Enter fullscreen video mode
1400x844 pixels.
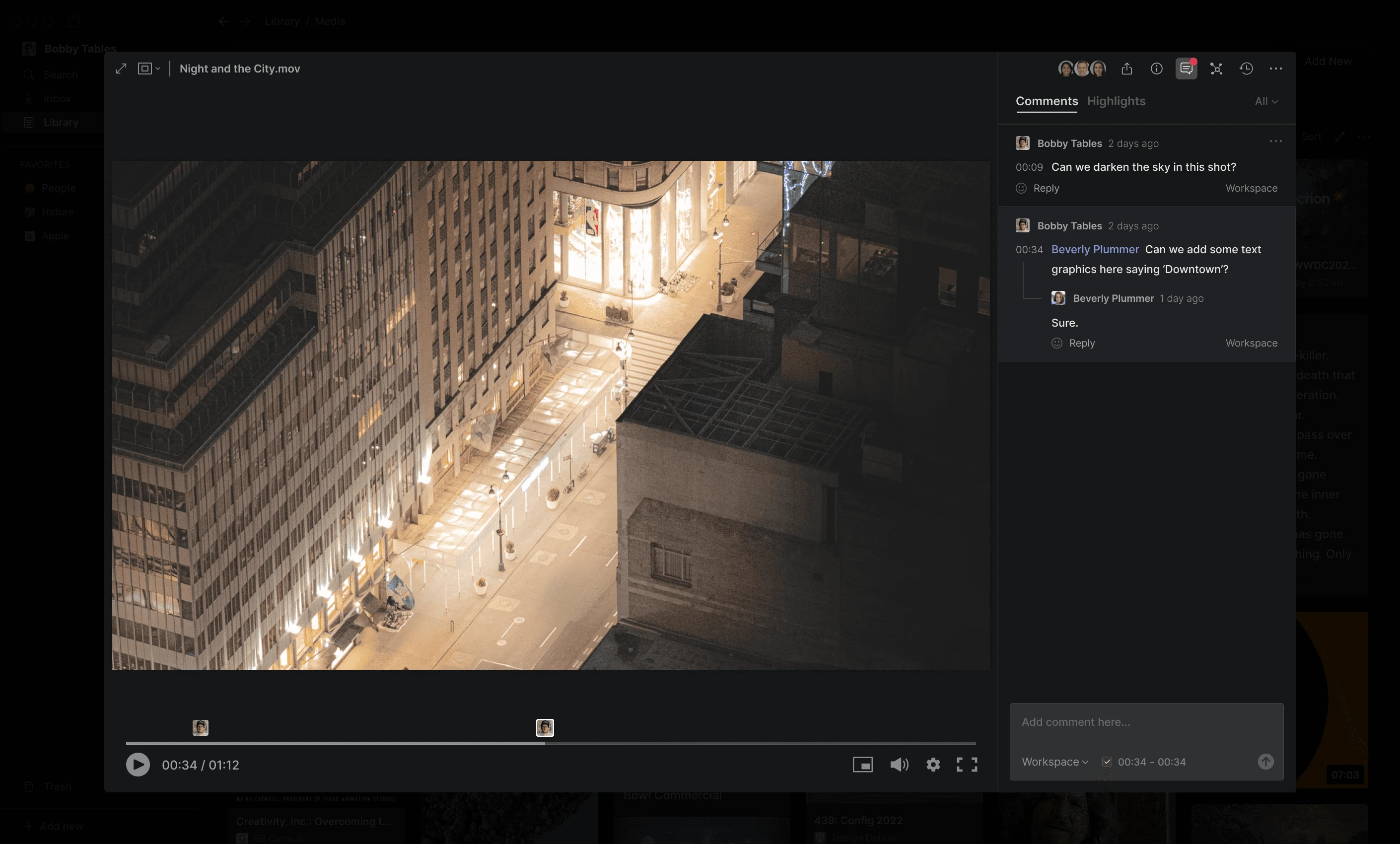click(967, 765)
